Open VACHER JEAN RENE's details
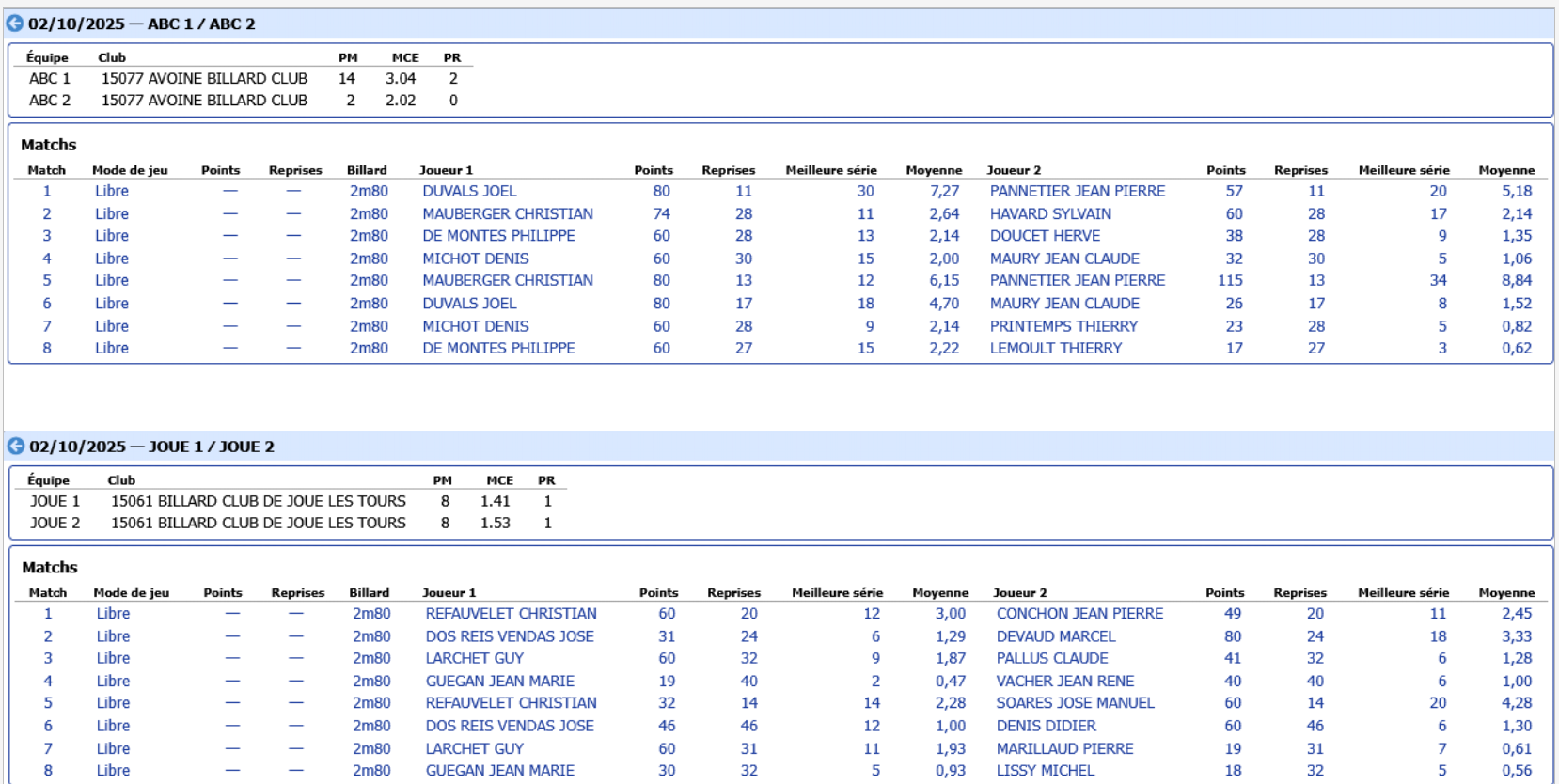 click(x=1064, y=682)
